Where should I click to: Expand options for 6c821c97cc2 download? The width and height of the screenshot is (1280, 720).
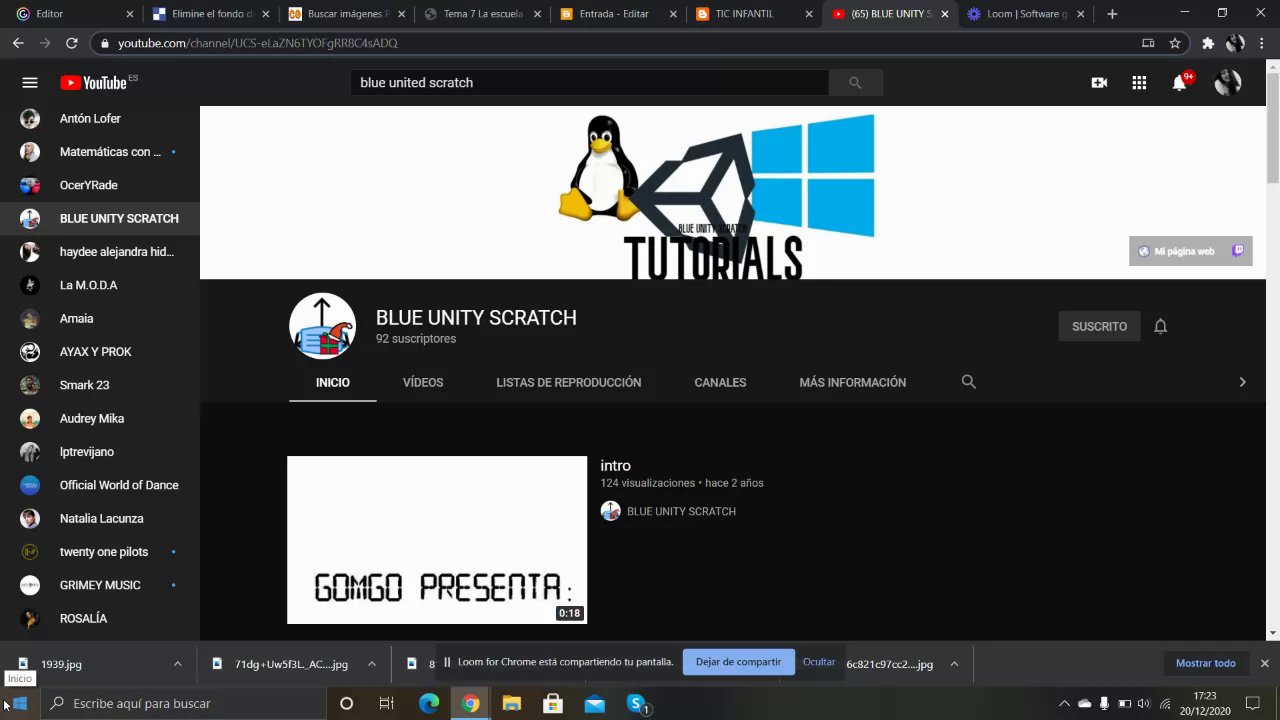point(954,663)
